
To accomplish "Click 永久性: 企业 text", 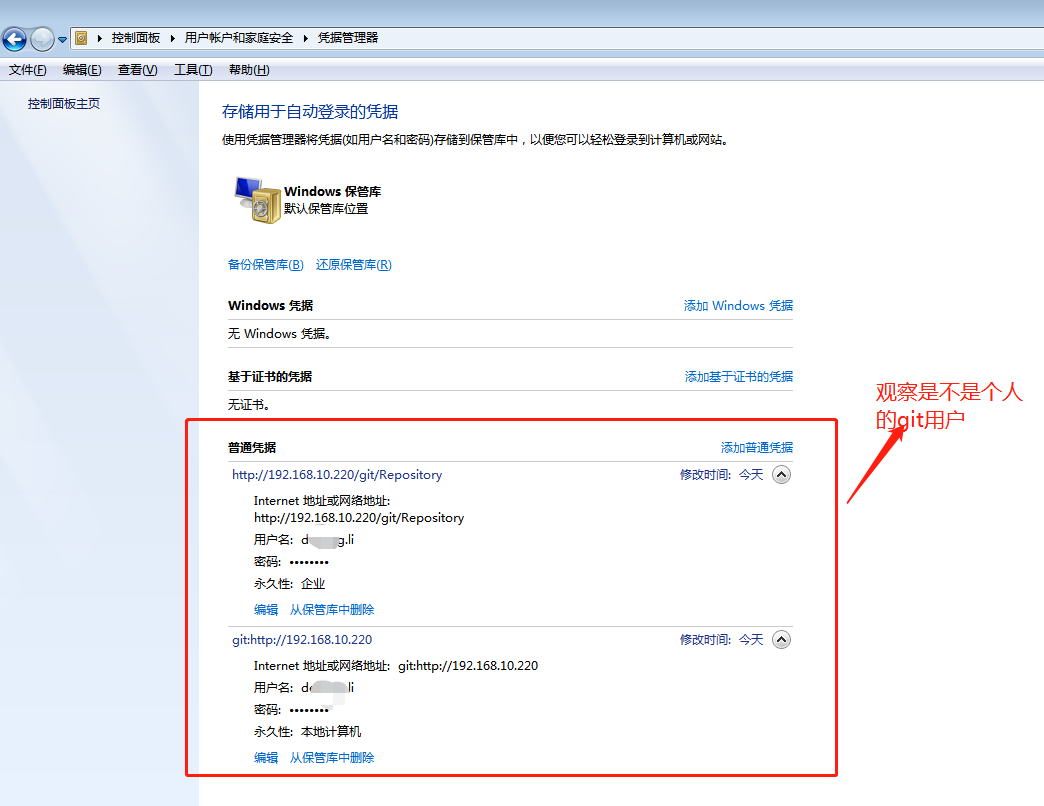I will (x=290, y=584).
